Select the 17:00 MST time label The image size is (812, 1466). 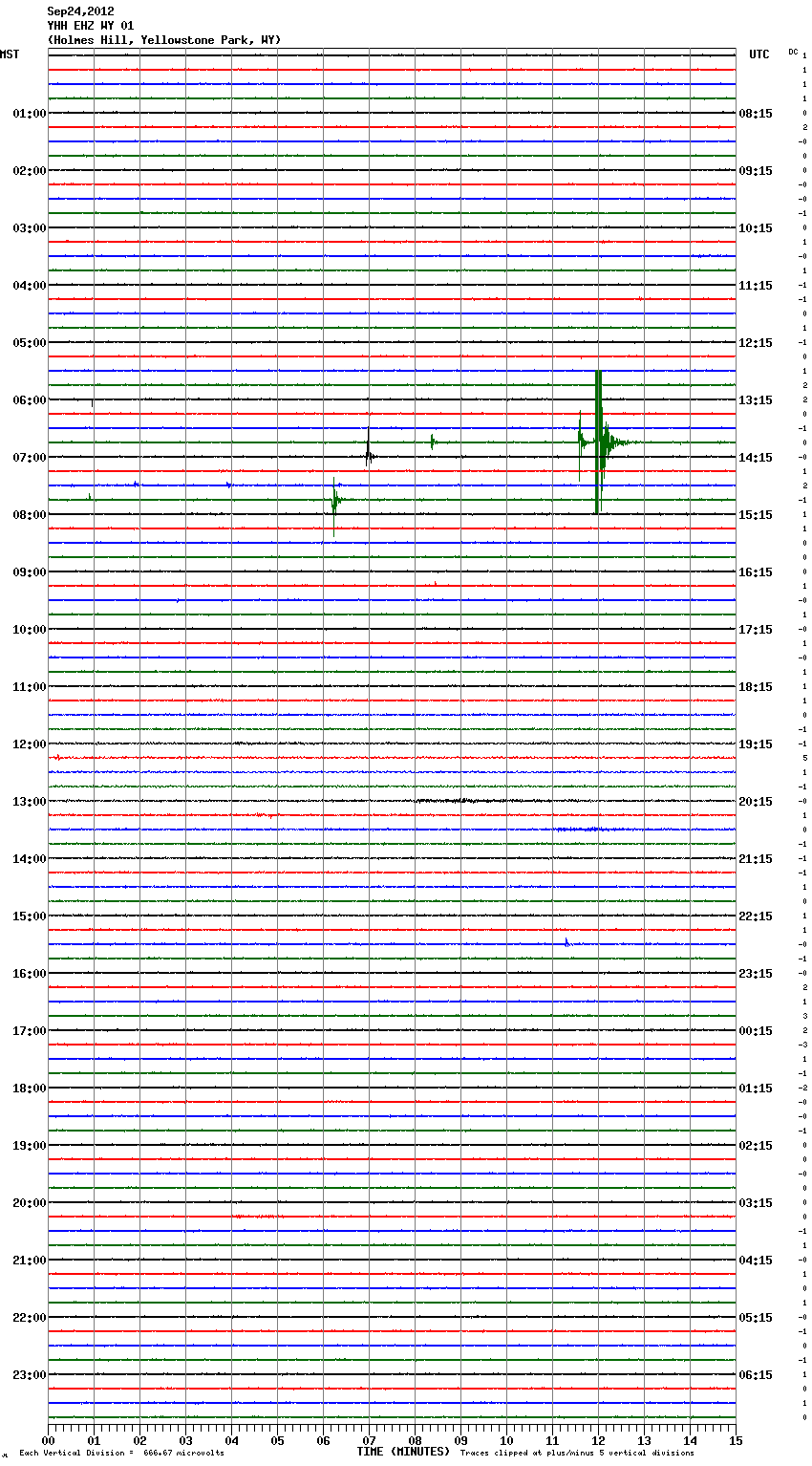click(30, 1031)
